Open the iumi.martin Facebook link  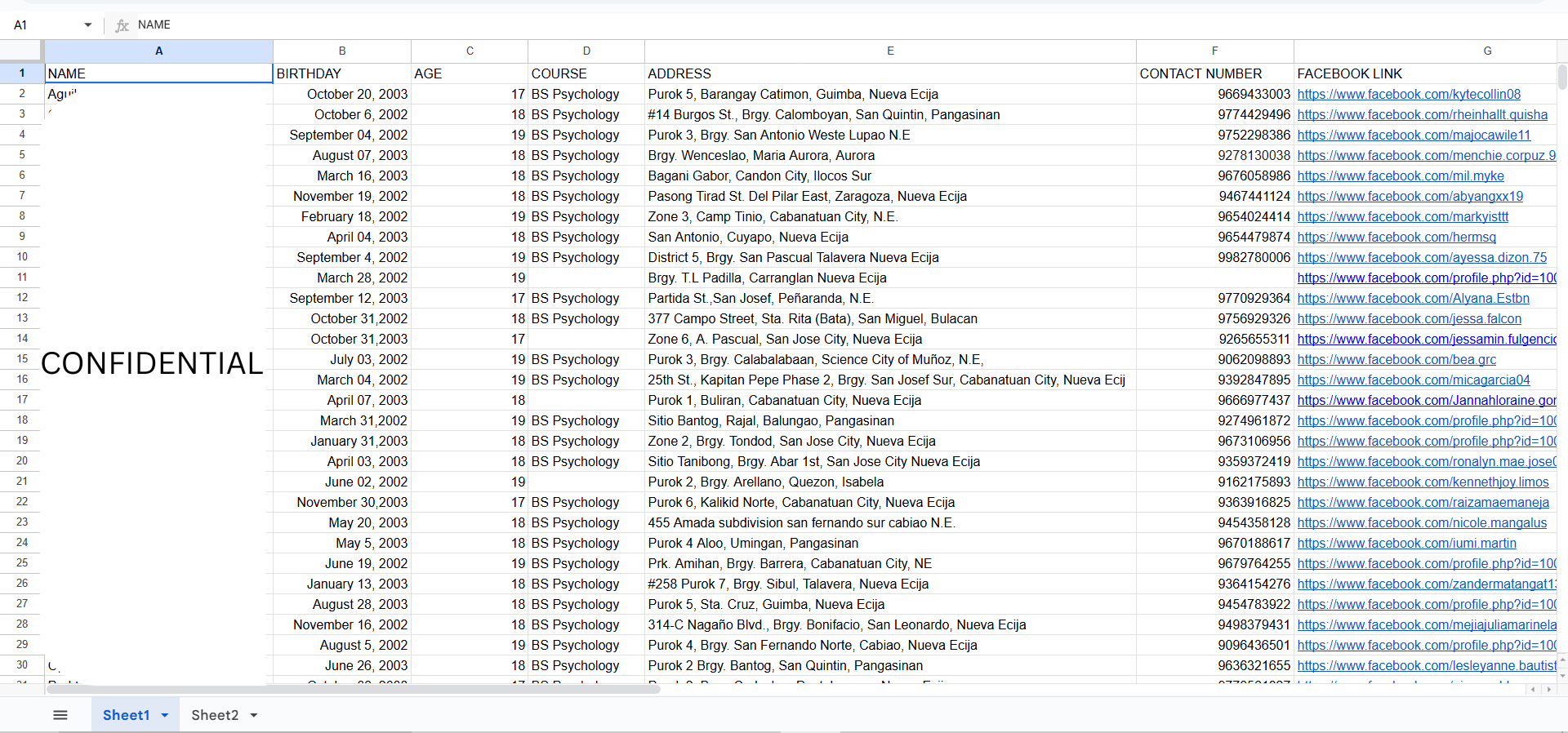tap(1406, 544)
